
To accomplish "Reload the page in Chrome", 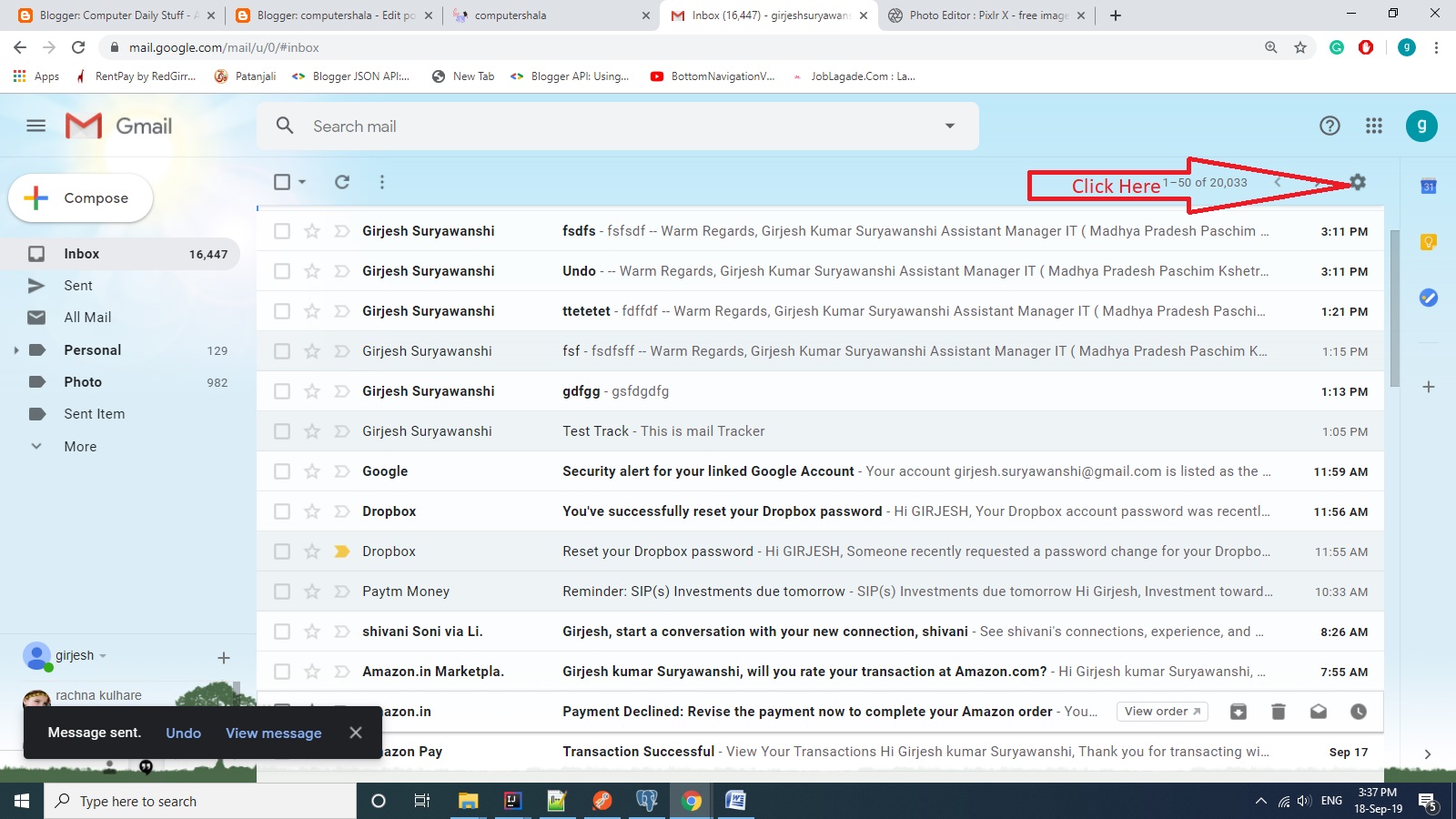I will point(78,47).
